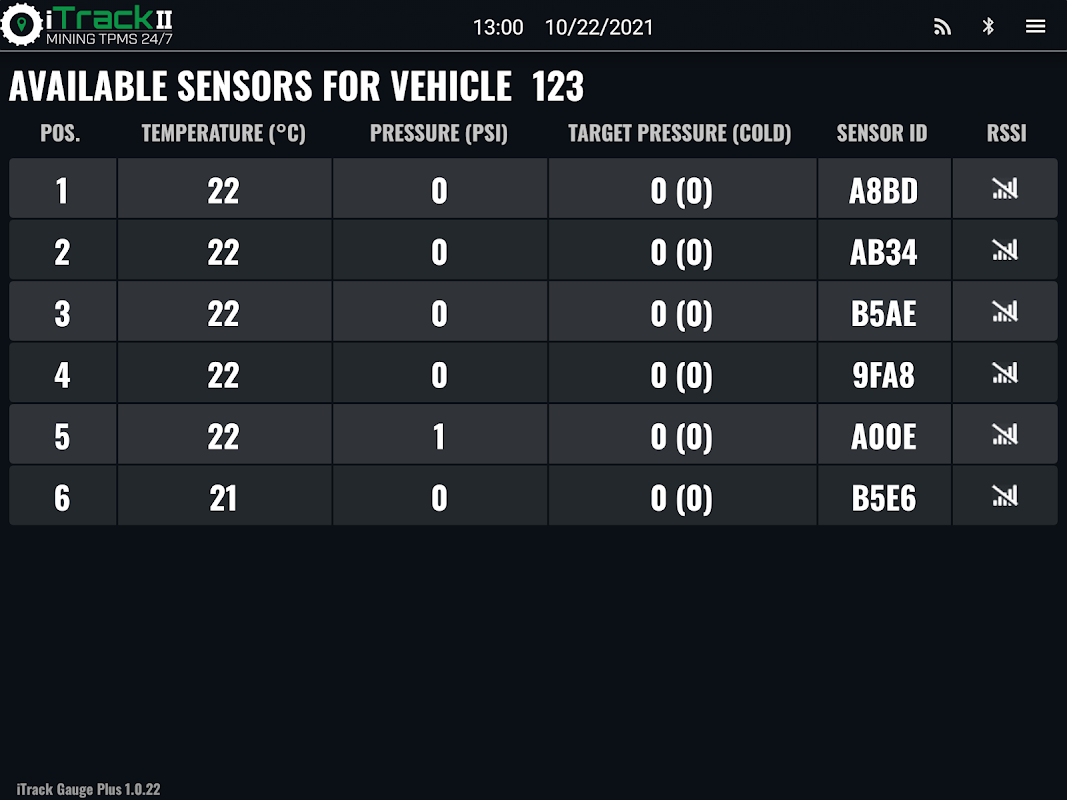Click the Temperature (°C) column header
The height and width of the screenshot is (800, 1067).
(x=223, y=133)
